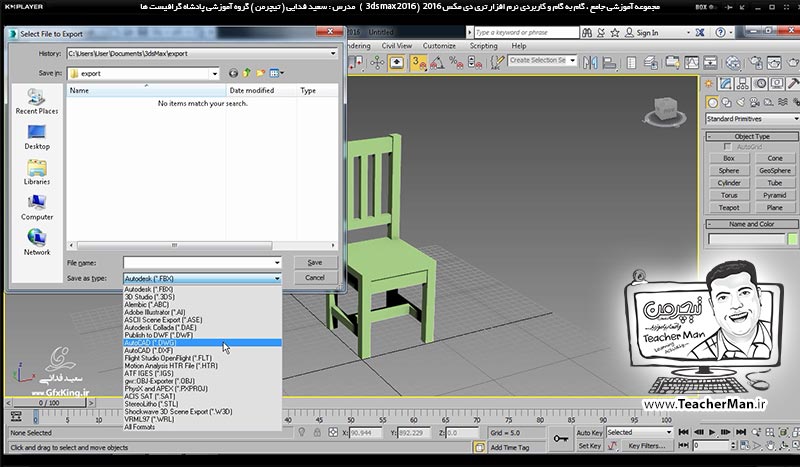Click Cancel in the export dialog
This screenshot has height=467, width=800.
pyautogui.click(x=315, y=278)
